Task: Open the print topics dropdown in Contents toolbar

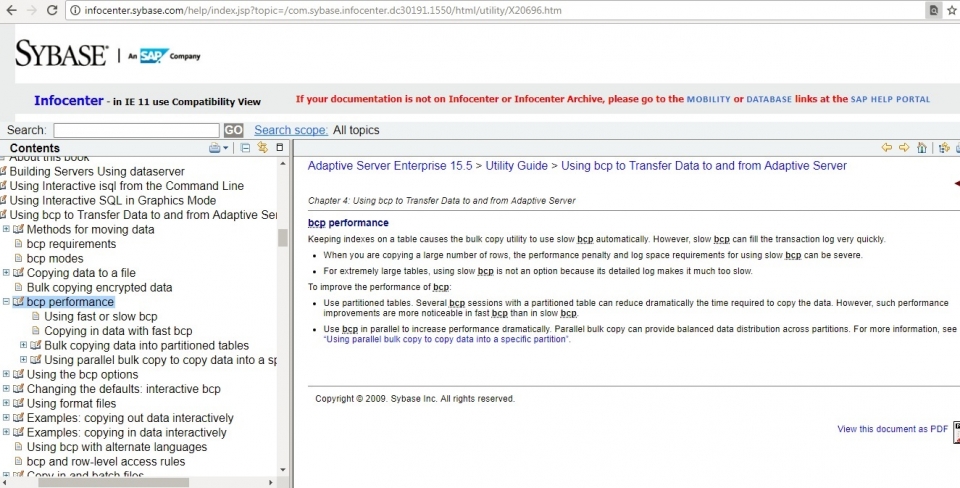Action: (x=225, y=148)
